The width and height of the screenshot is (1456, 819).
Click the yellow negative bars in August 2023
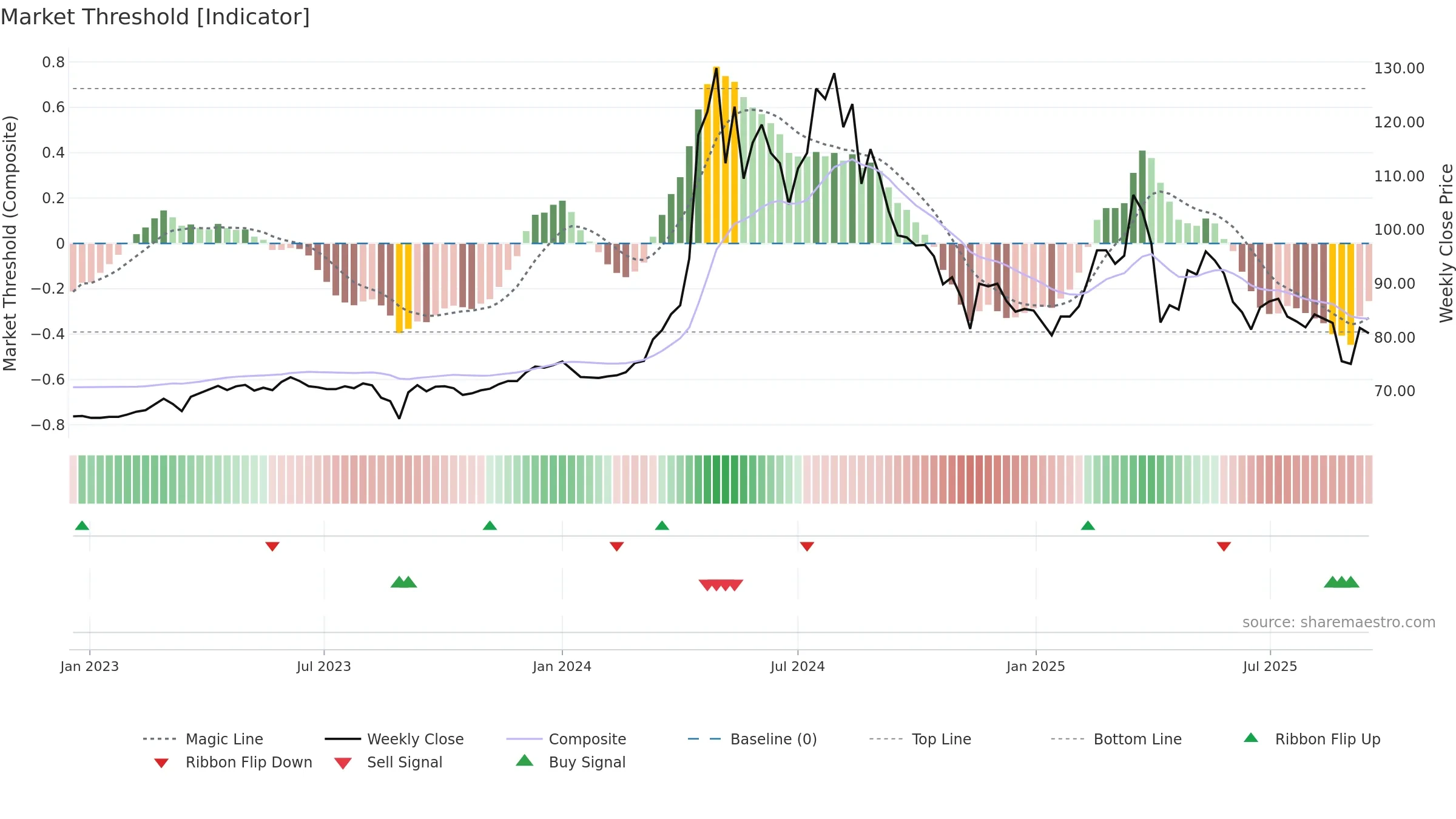point(403,288)
